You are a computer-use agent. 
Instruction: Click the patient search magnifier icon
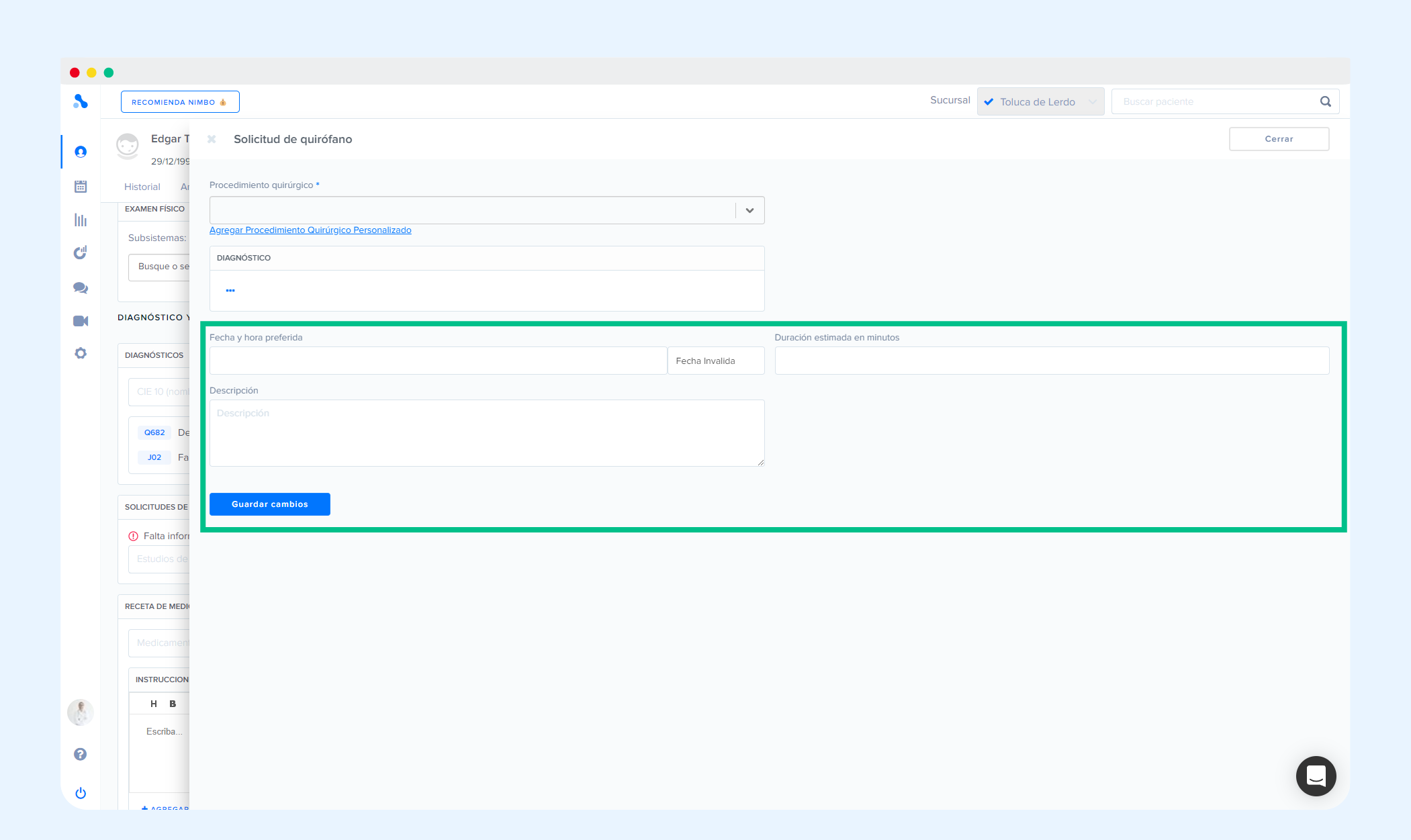coord(1325,101)
